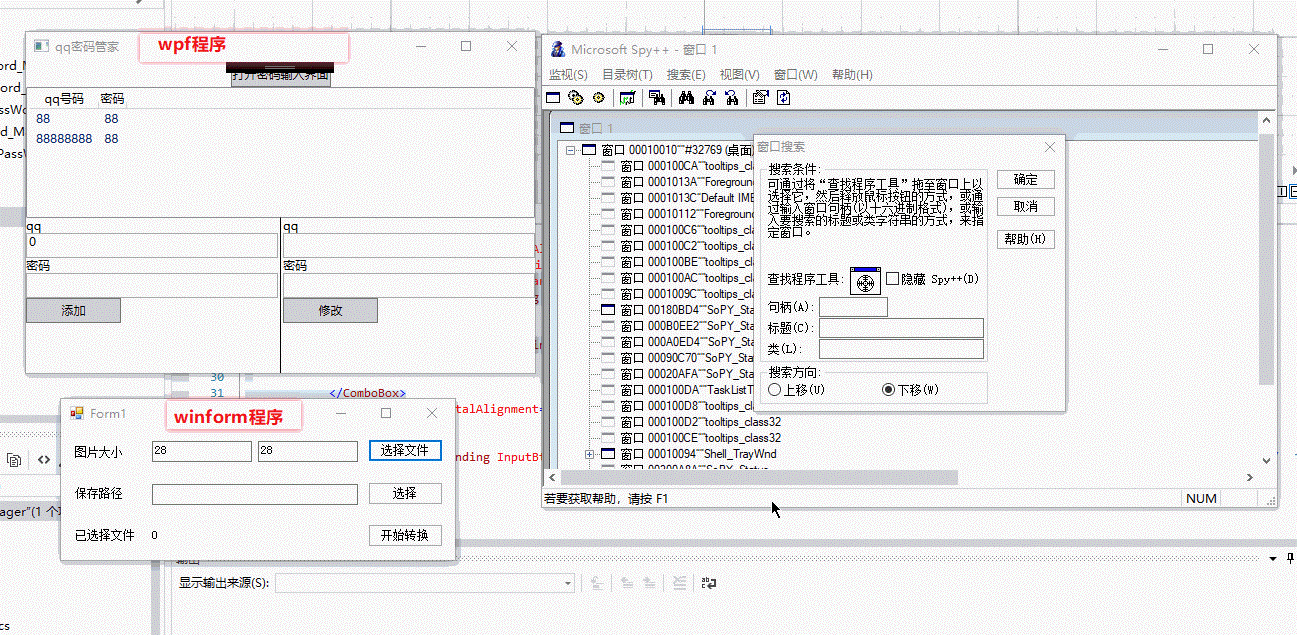Open the 帮助(H) menu in Spy++
The width and height of the screenshot is (1297, 635).
coord(852,75)
